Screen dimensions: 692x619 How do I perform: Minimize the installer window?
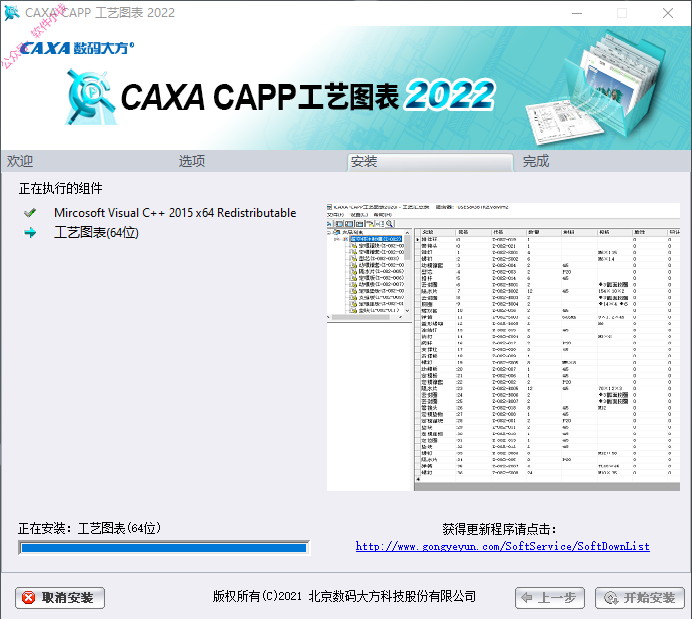(577, 13)
